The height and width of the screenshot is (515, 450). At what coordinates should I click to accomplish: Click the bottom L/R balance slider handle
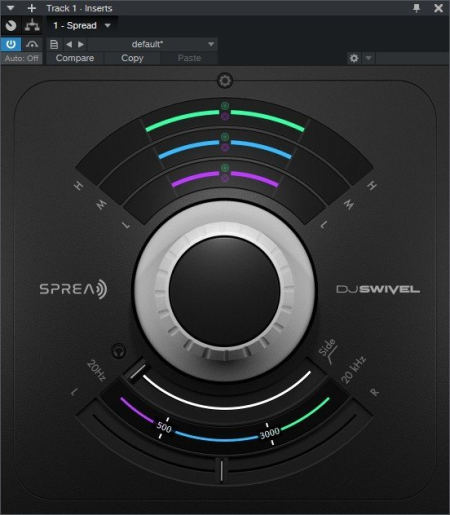(x=221, y=470)
